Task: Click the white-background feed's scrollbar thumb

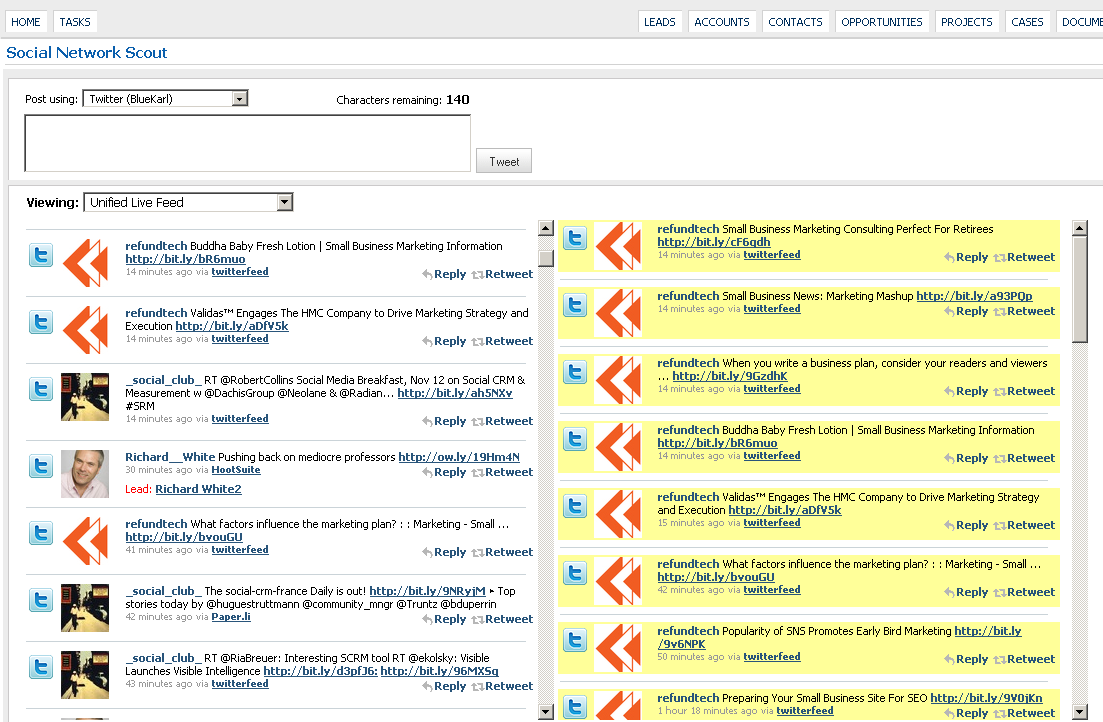Action: 546,258
